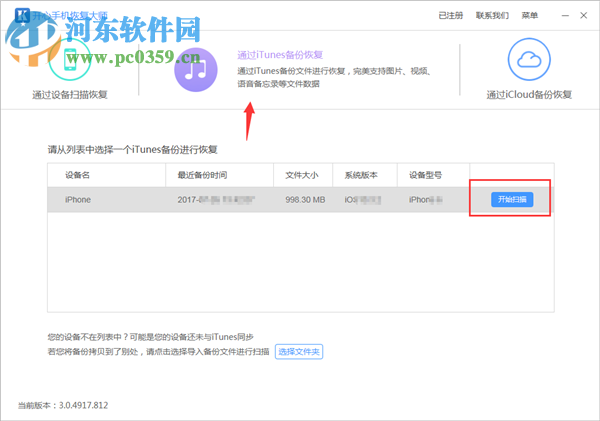
Task: Select 通过iTunes备份恢复 tab title
Action: pos(280,55)
